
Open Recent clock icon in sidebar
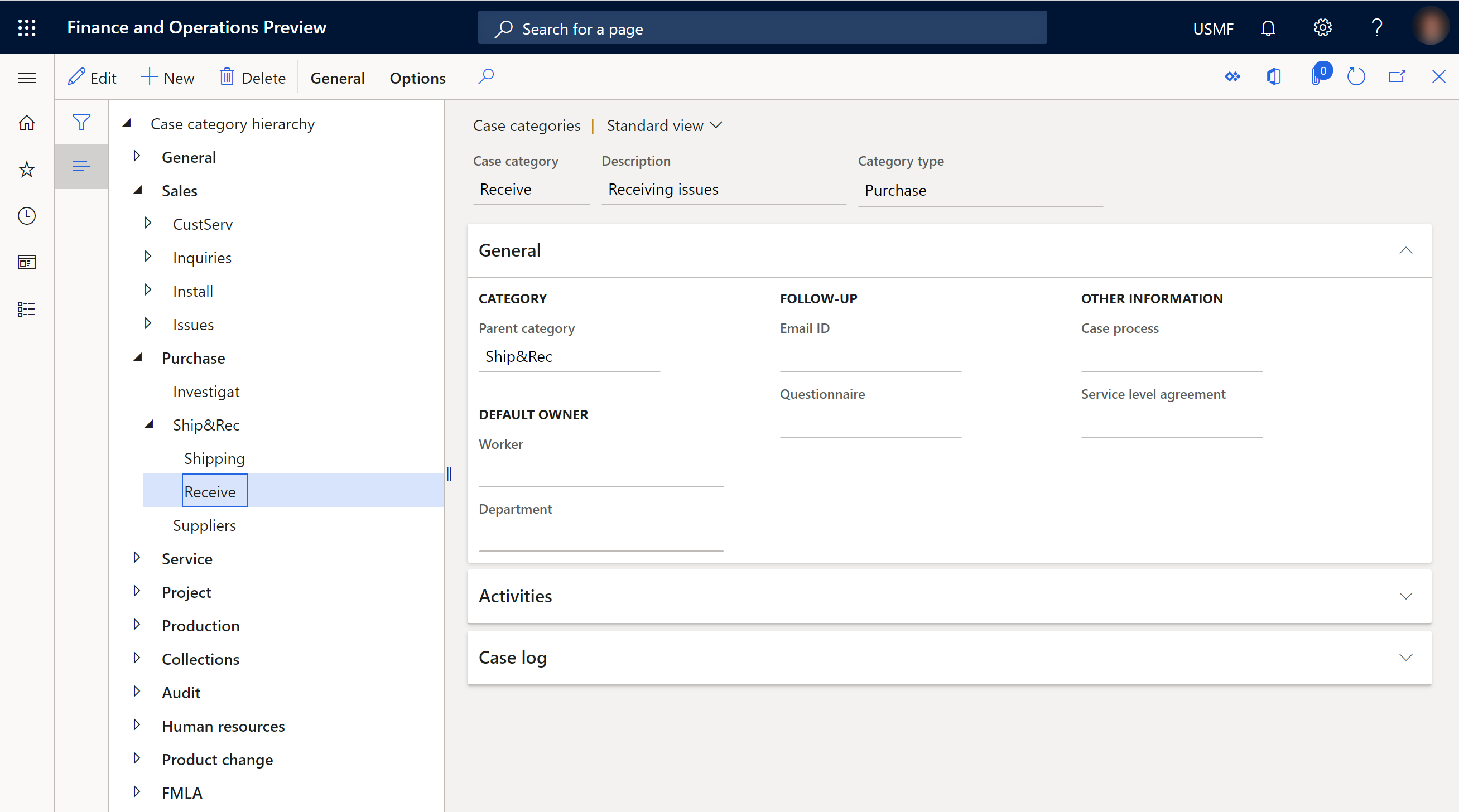(x=27, y=216)
